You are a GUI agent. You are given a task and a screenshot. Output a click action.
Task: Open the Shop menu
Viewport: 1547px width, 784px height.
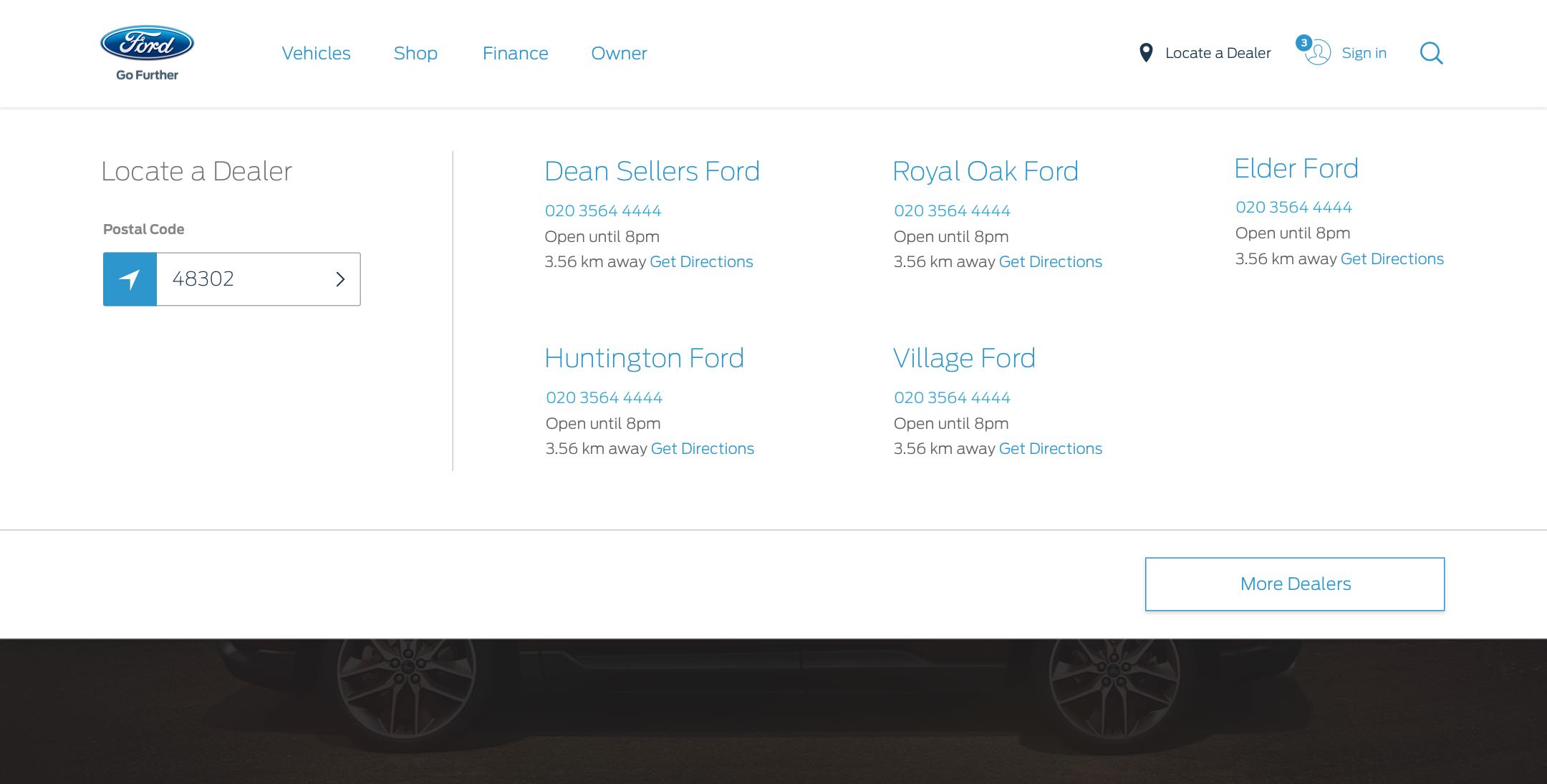click(415, 53)
